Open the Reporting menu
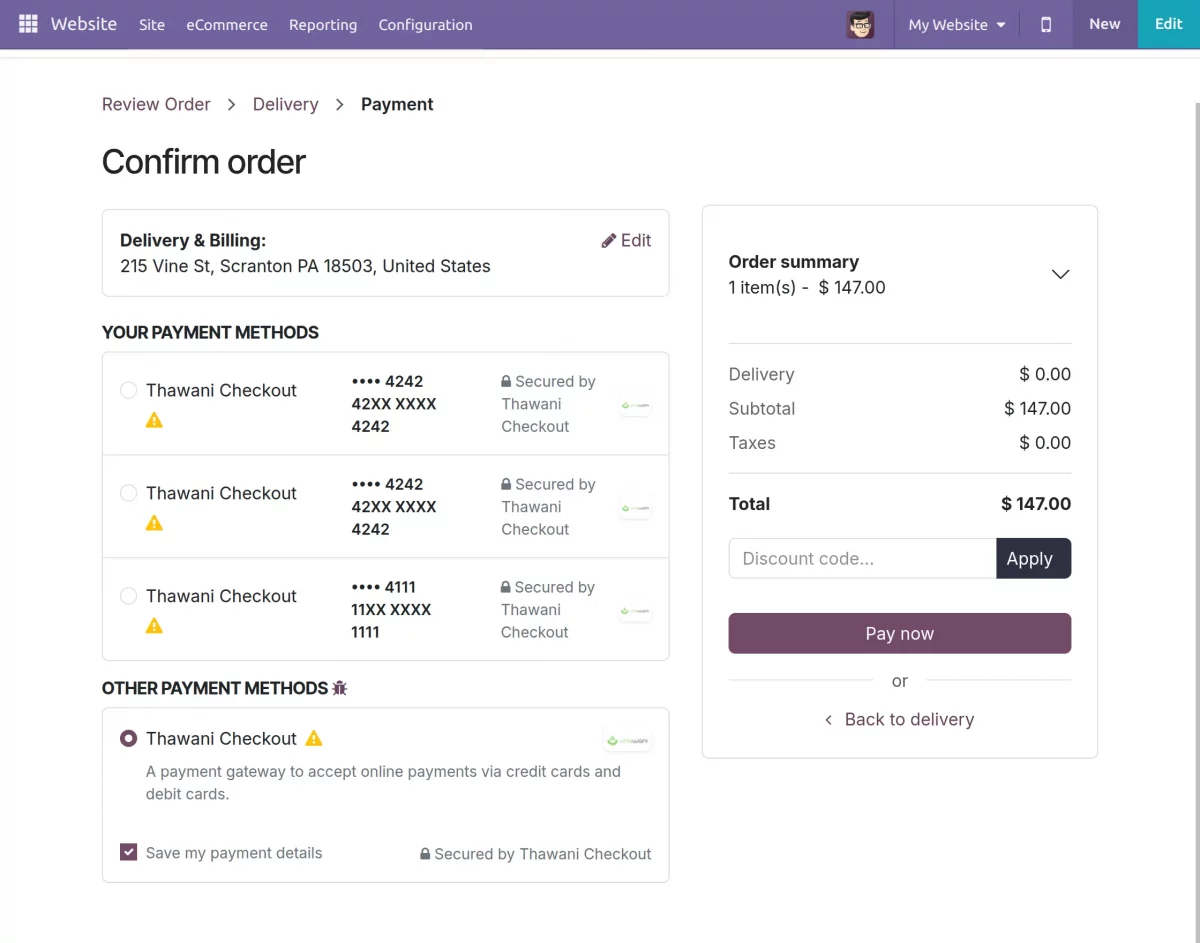The width and height of the screenshot is (1200, 943). coord(323,25)
